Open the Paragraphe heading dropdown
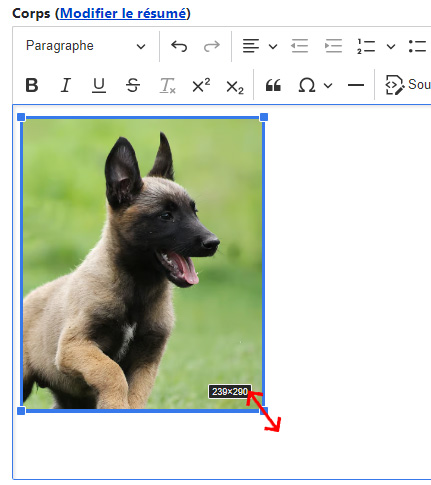This screenshot has height=485, width=431. tap(86, 46)
